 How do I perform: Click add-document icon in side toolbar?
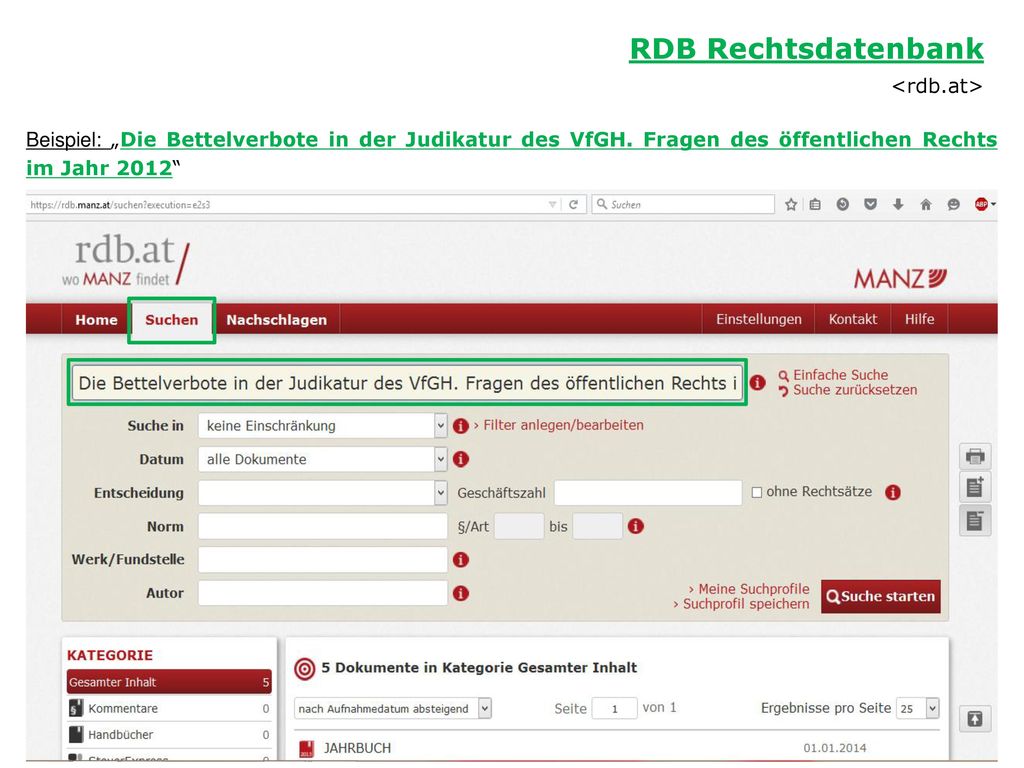click(975, 487)
